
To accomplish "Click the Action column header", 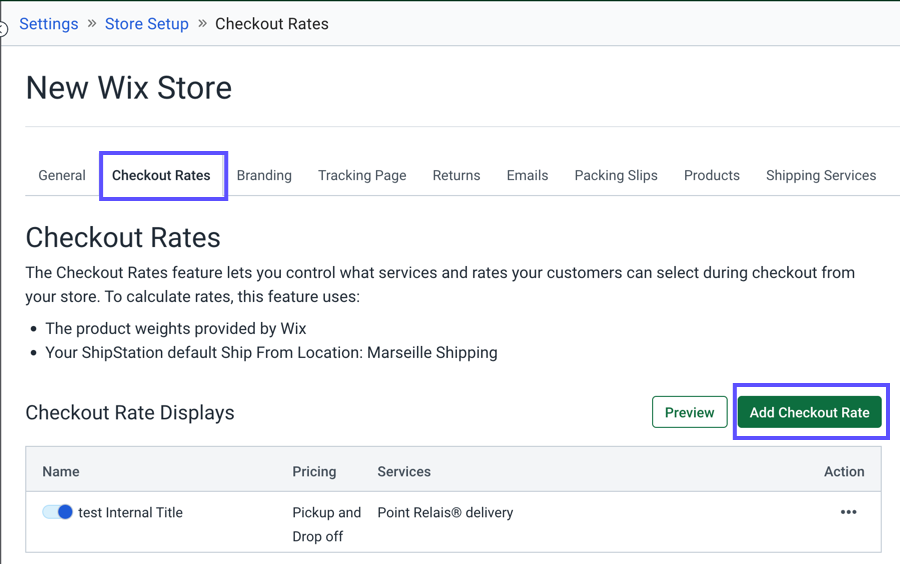I will coord(844,471).
